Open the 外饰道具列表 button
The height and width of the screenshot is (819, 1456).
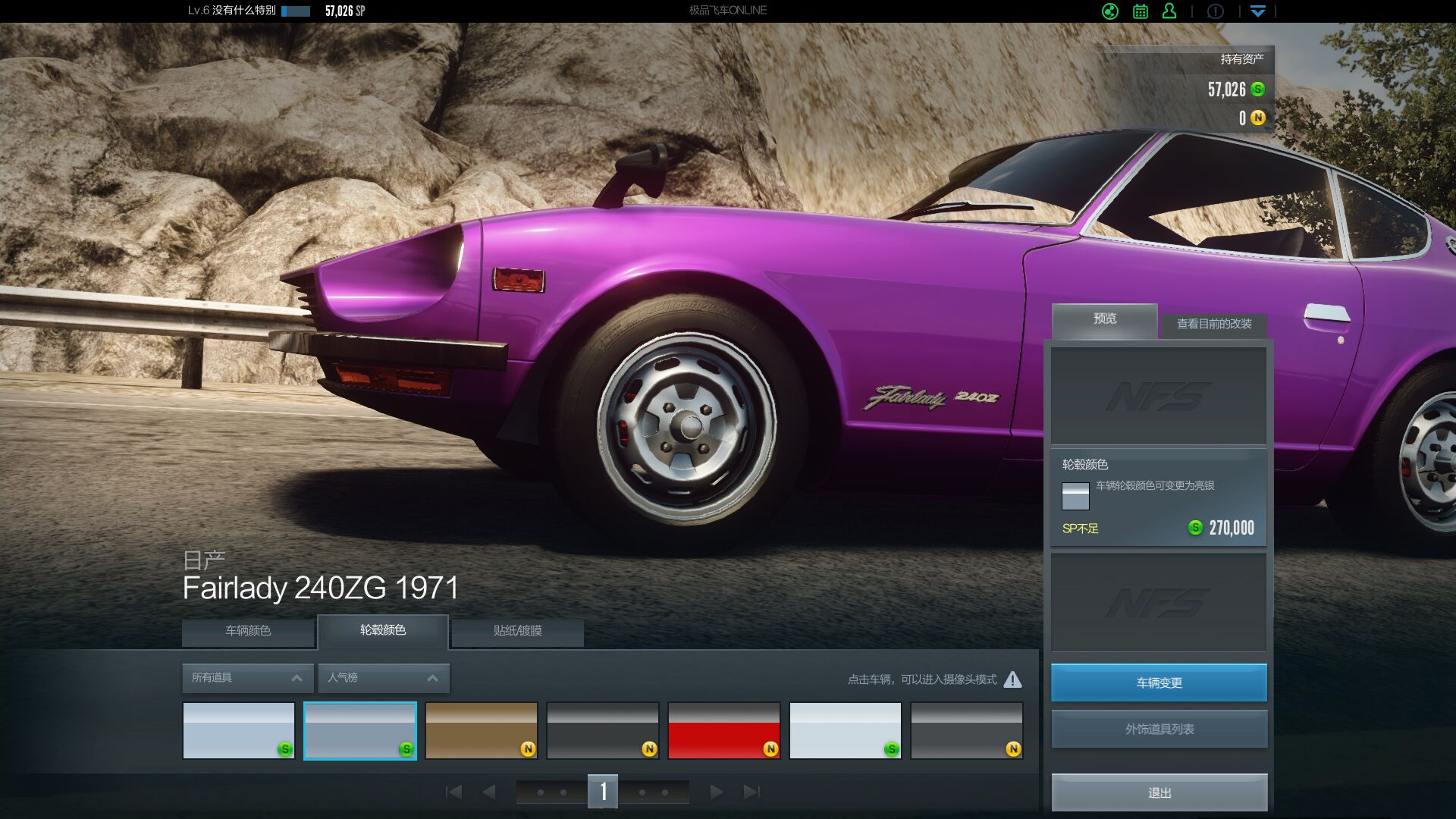(1159, 730)
